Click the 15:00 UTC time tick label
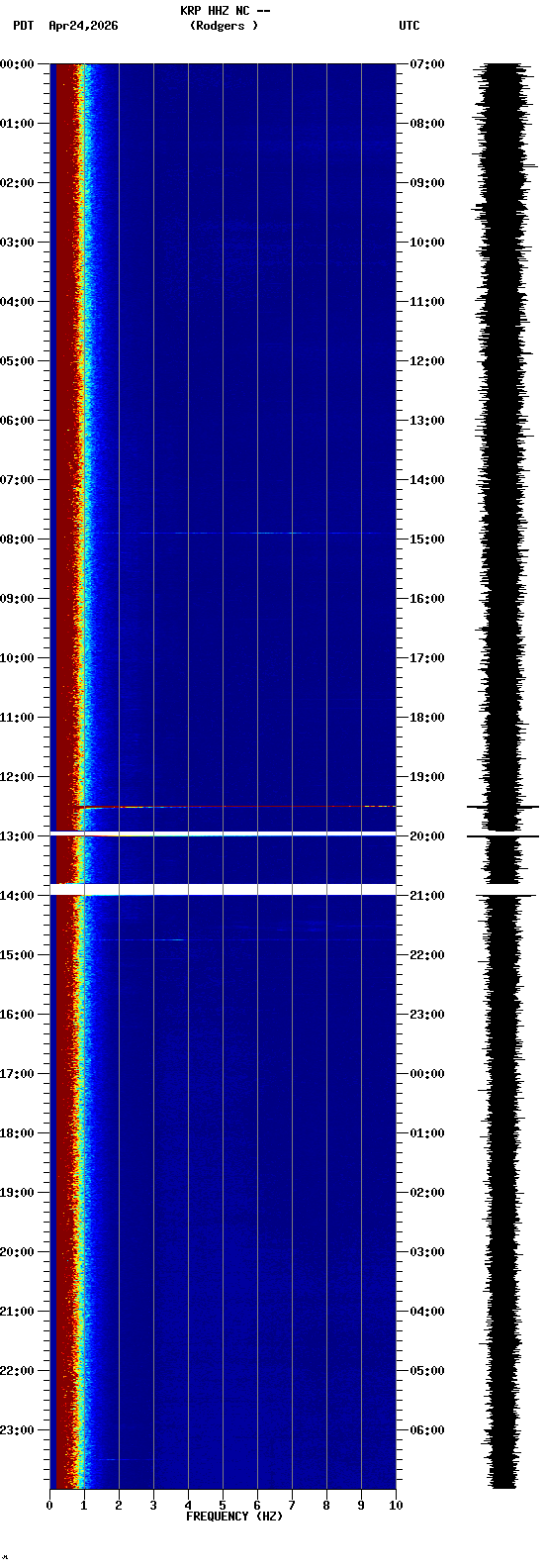The height and width of the screenshot is (1568, 546). click(427, 539)
